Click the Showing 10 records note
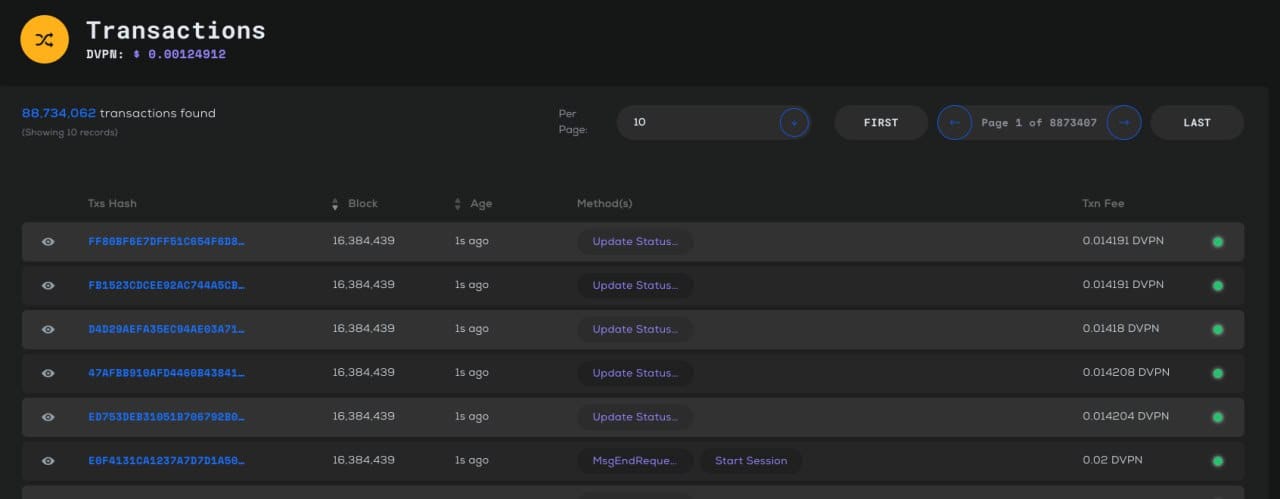 pos(70,133)
